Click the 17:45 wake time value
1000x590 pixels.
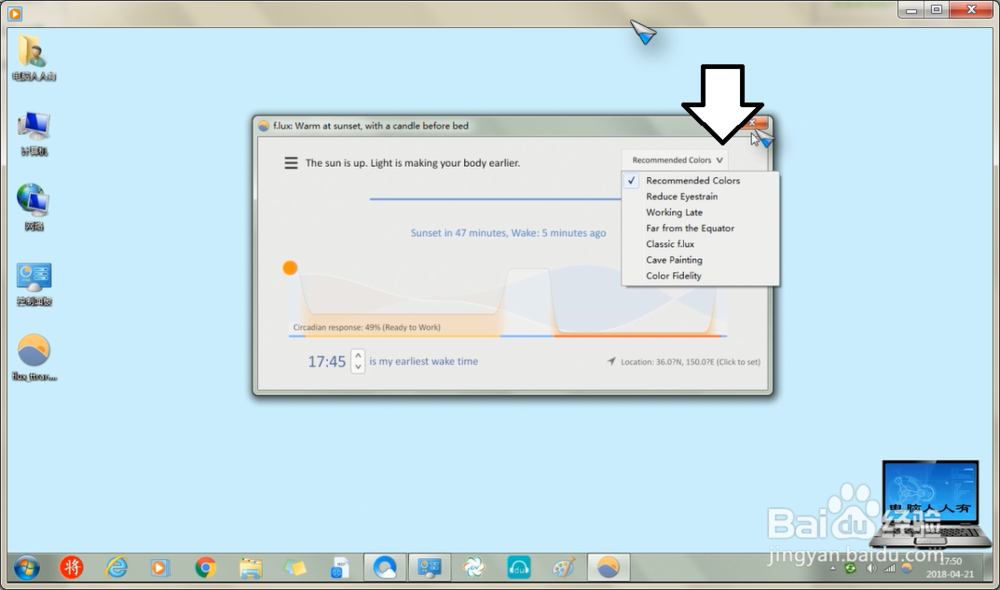(327, 362)
